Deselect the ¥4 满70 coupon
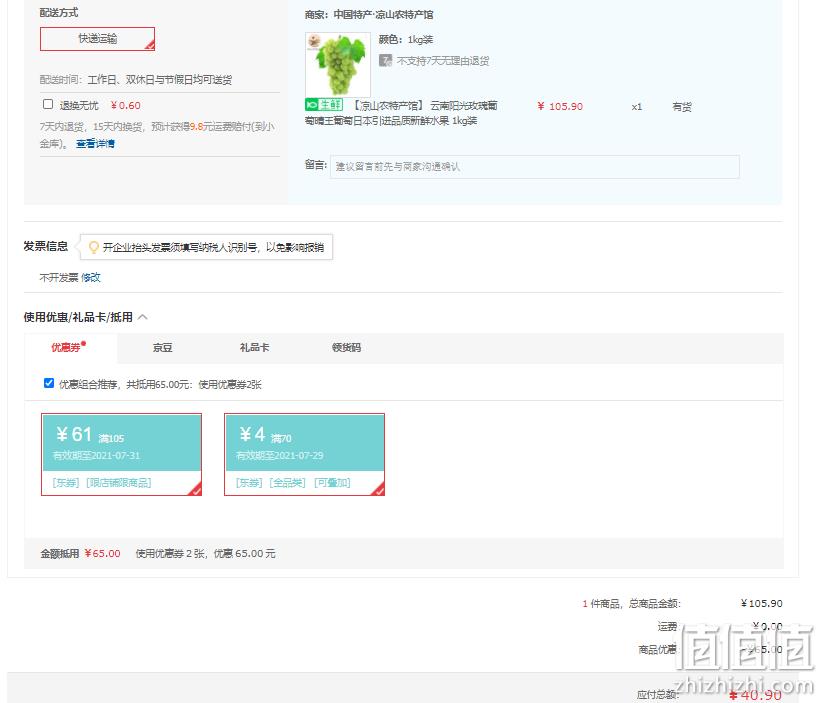The width and height of the screenshot is (823, 703). (x=304, y=454)
